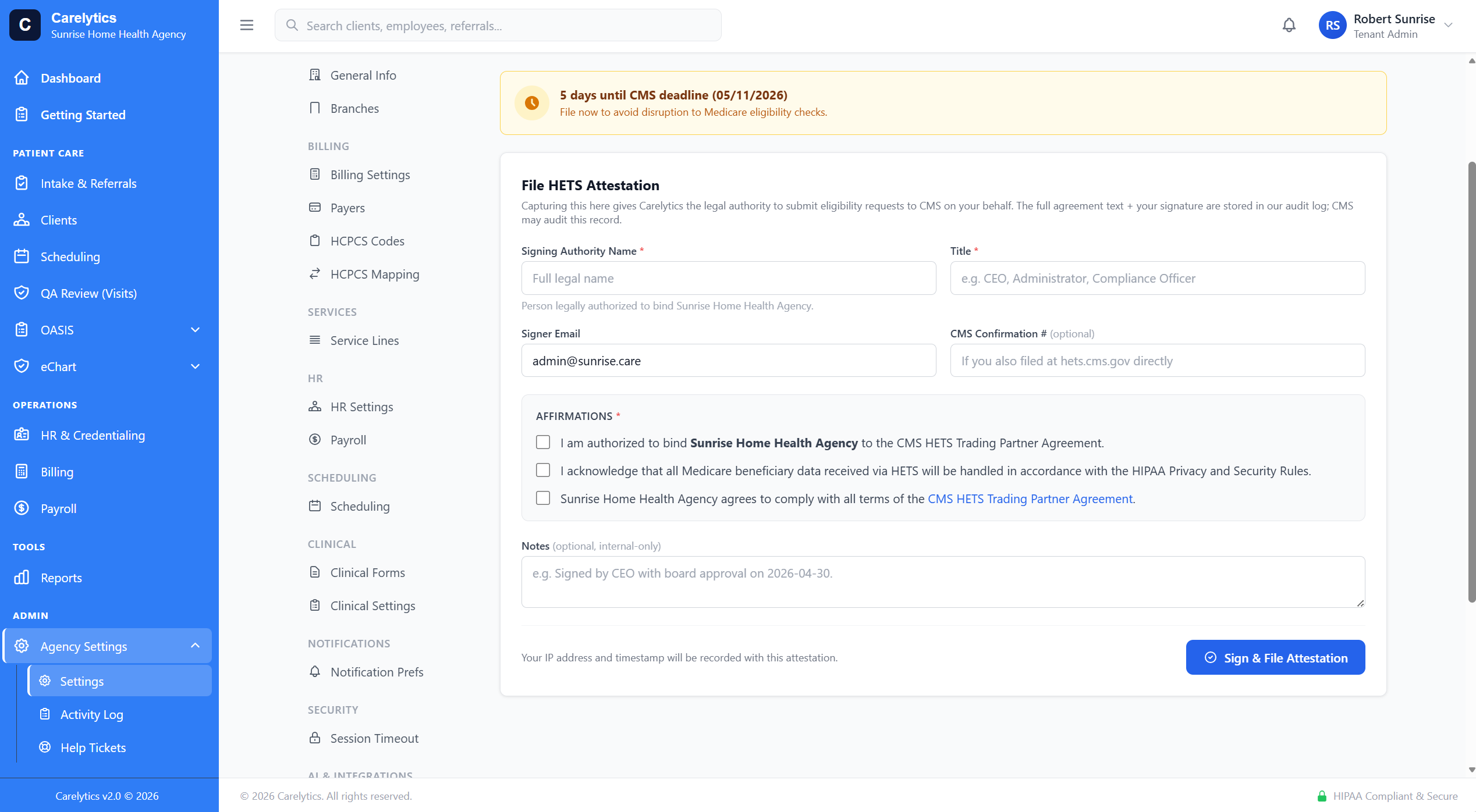Click the General Info building icon
Screen dimensions: 1476x812
click(x=315, y=74)
